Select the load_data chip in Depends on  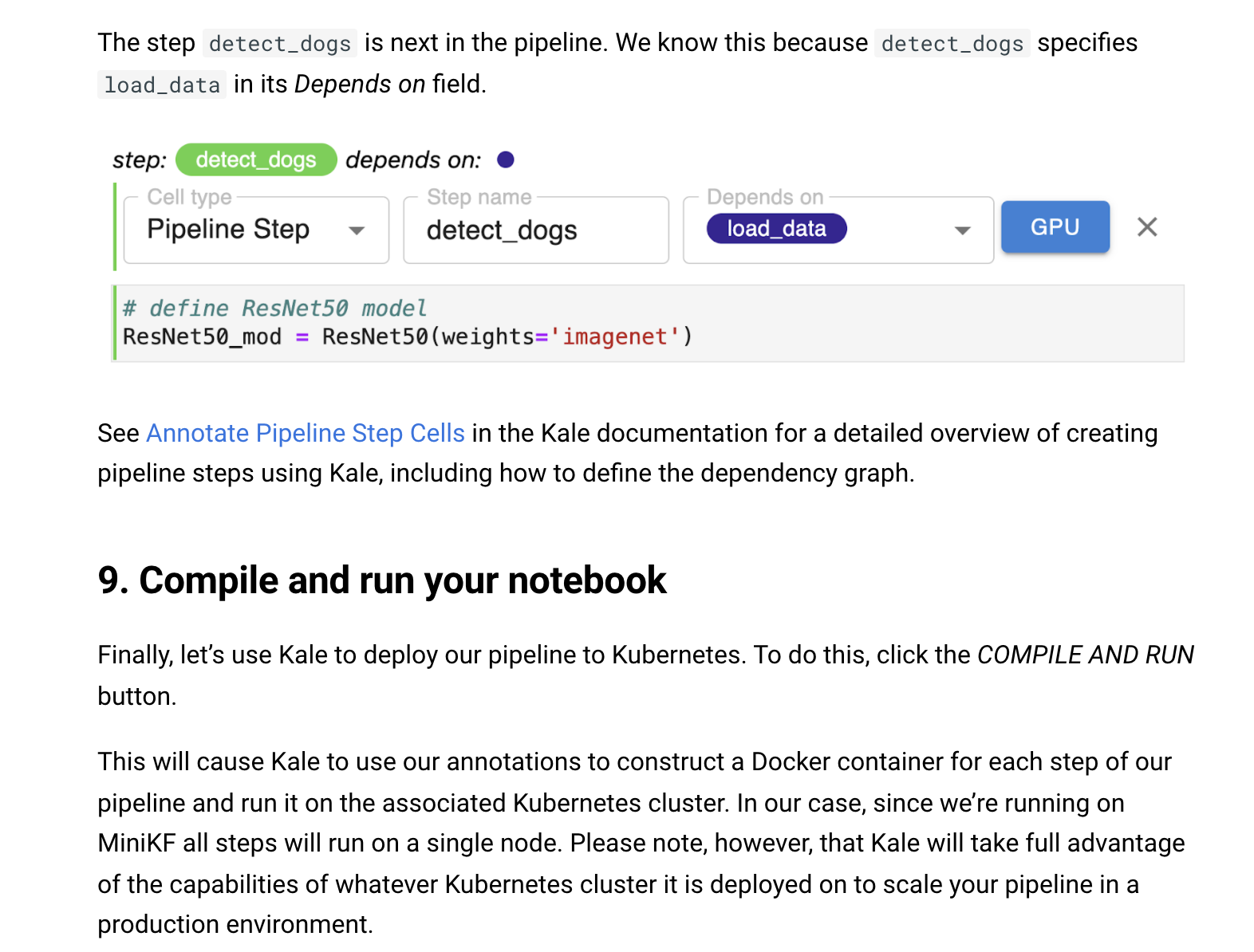pos(776,229)
